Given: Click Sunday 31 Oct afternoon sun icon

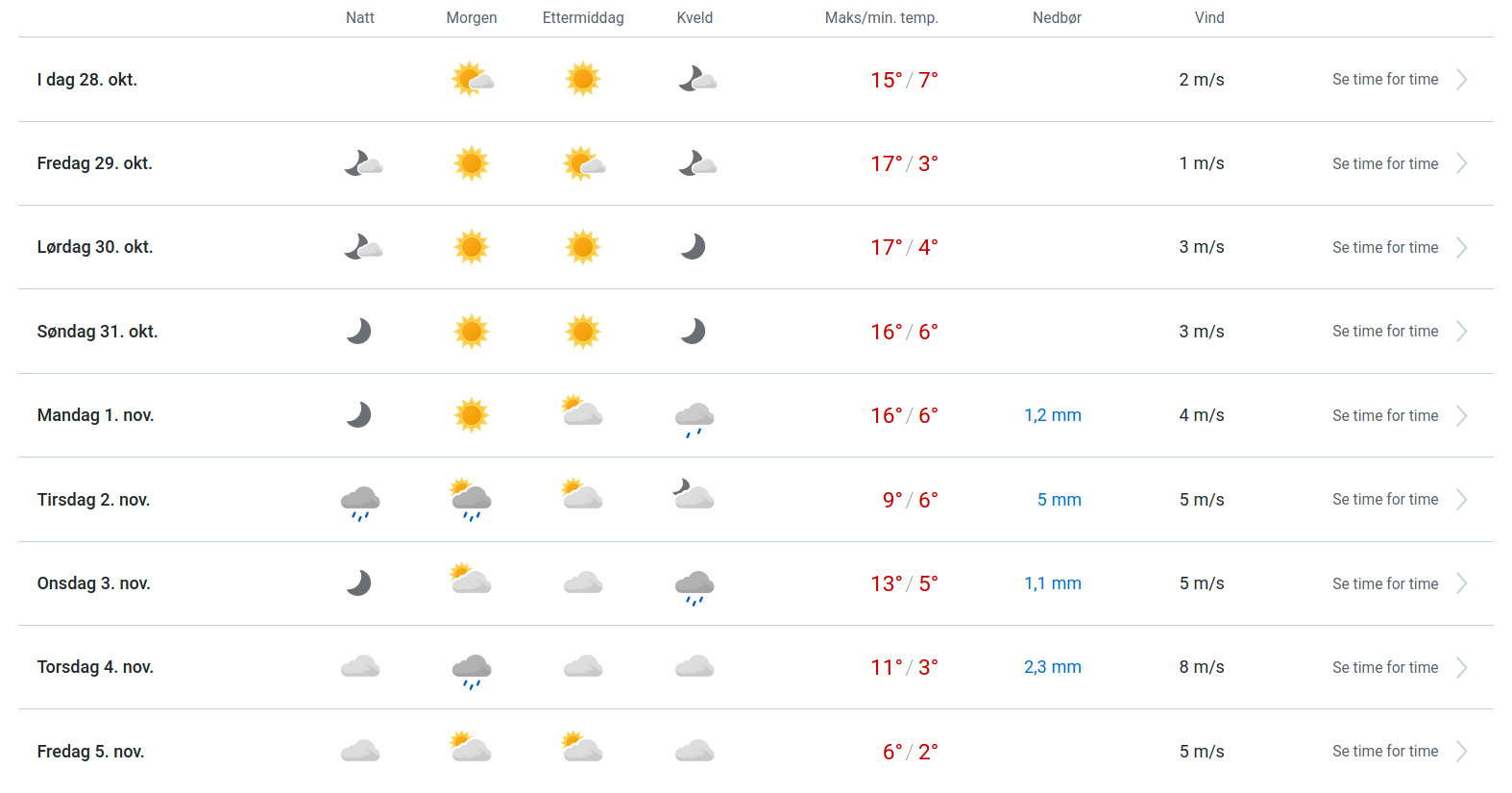Looking at the screenshot, I should pyautogui.click(x=583, y=332).
